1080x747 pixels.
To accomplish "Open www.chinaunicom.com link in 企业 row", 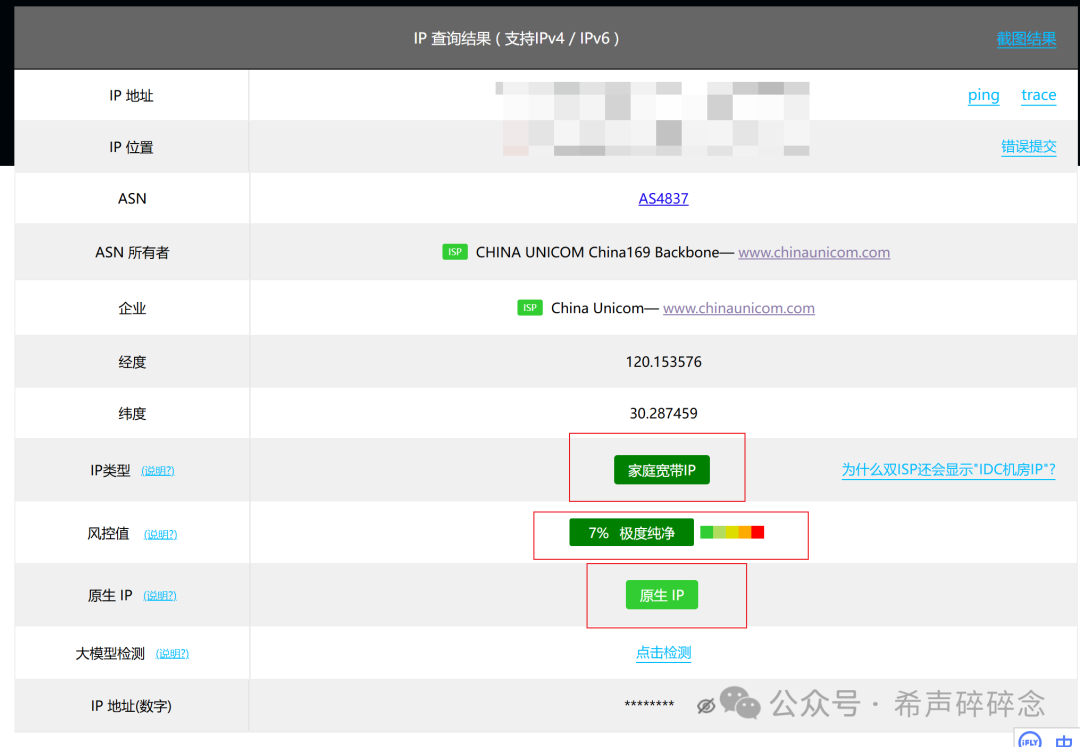I will [x=738, y=308].
